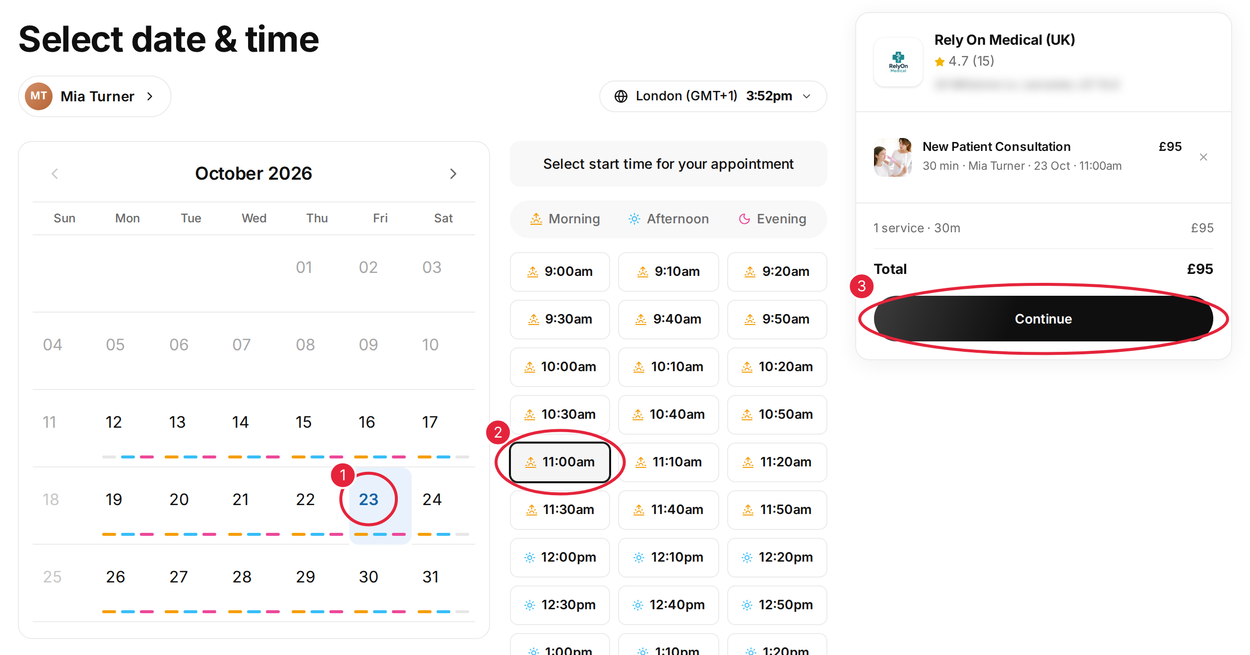Filter times by Afternoon
Image resolution: width=1250 pixels, height=655 pixels.
point(668,219)
